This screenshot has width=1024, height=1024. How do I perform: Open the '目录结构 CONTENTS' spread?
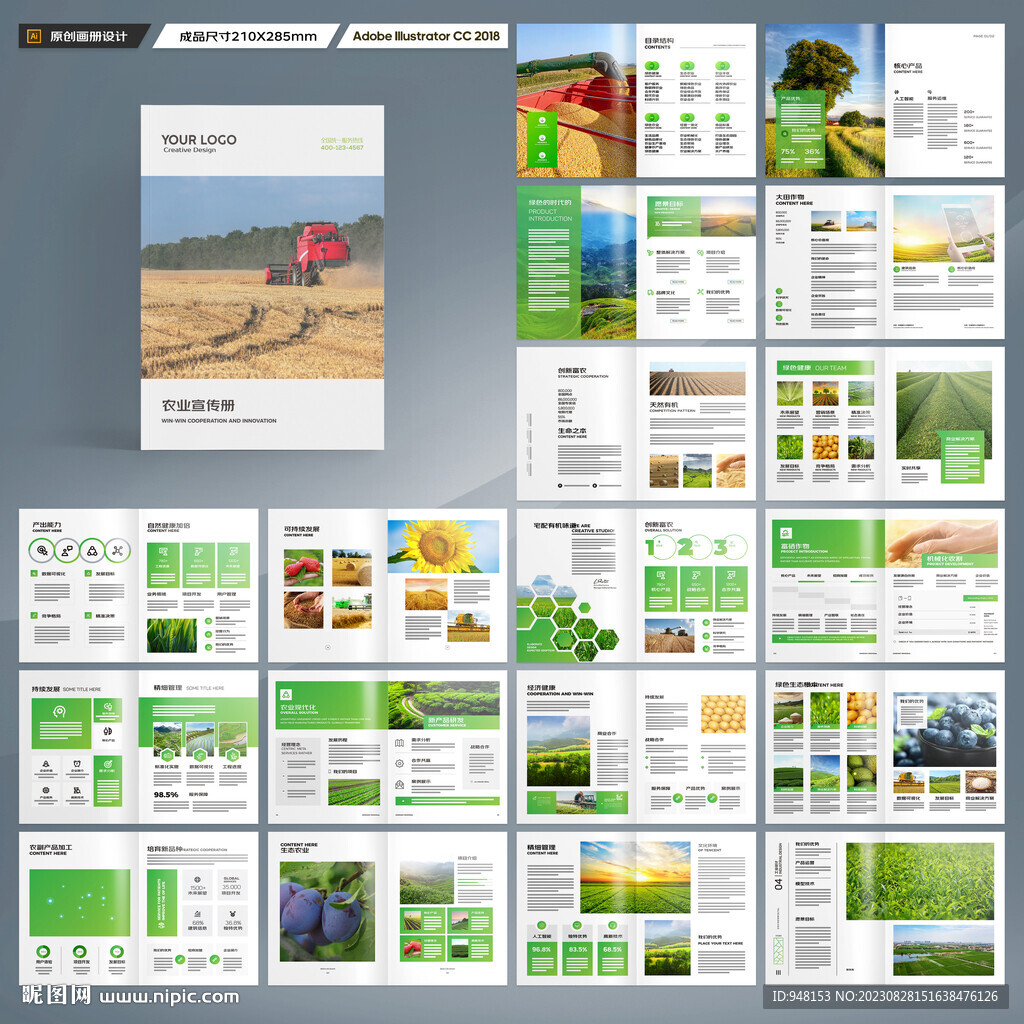[636, 101]
